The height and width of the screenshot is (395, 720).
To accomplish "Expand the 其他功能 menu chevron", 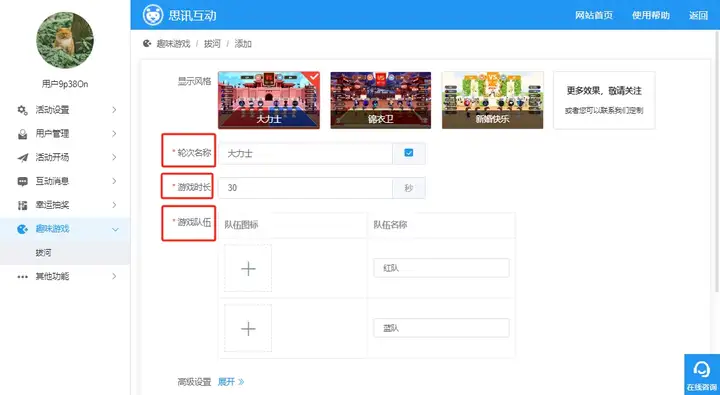I will pos(114,276).
